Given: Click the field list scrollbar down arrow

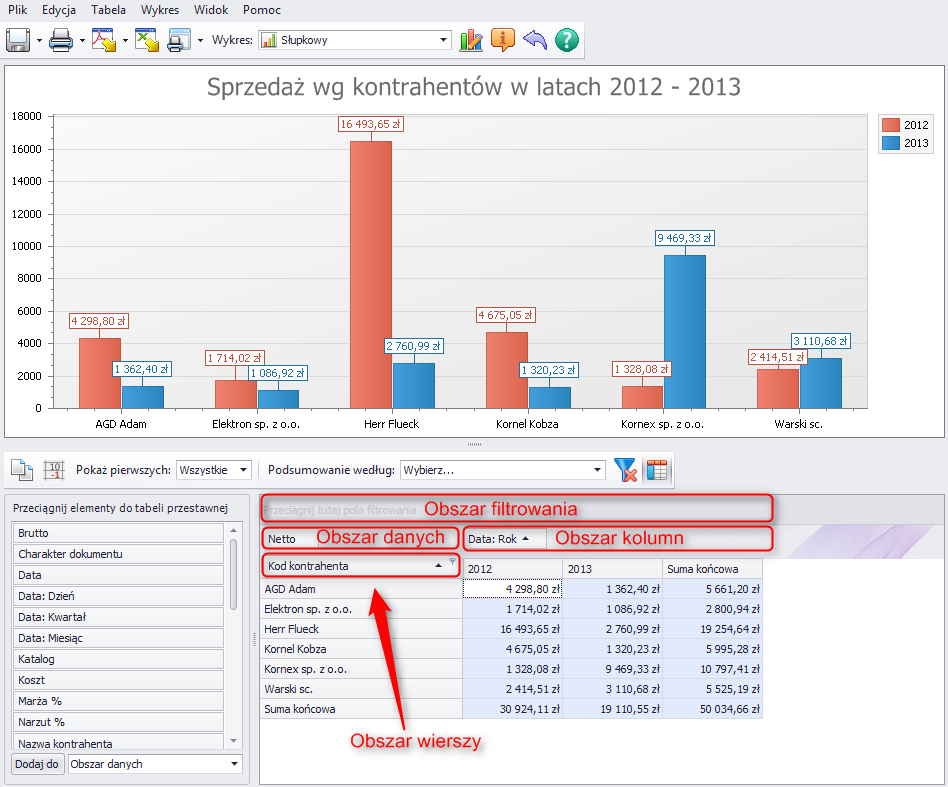Looking at the screenshot, I should 233,740.
